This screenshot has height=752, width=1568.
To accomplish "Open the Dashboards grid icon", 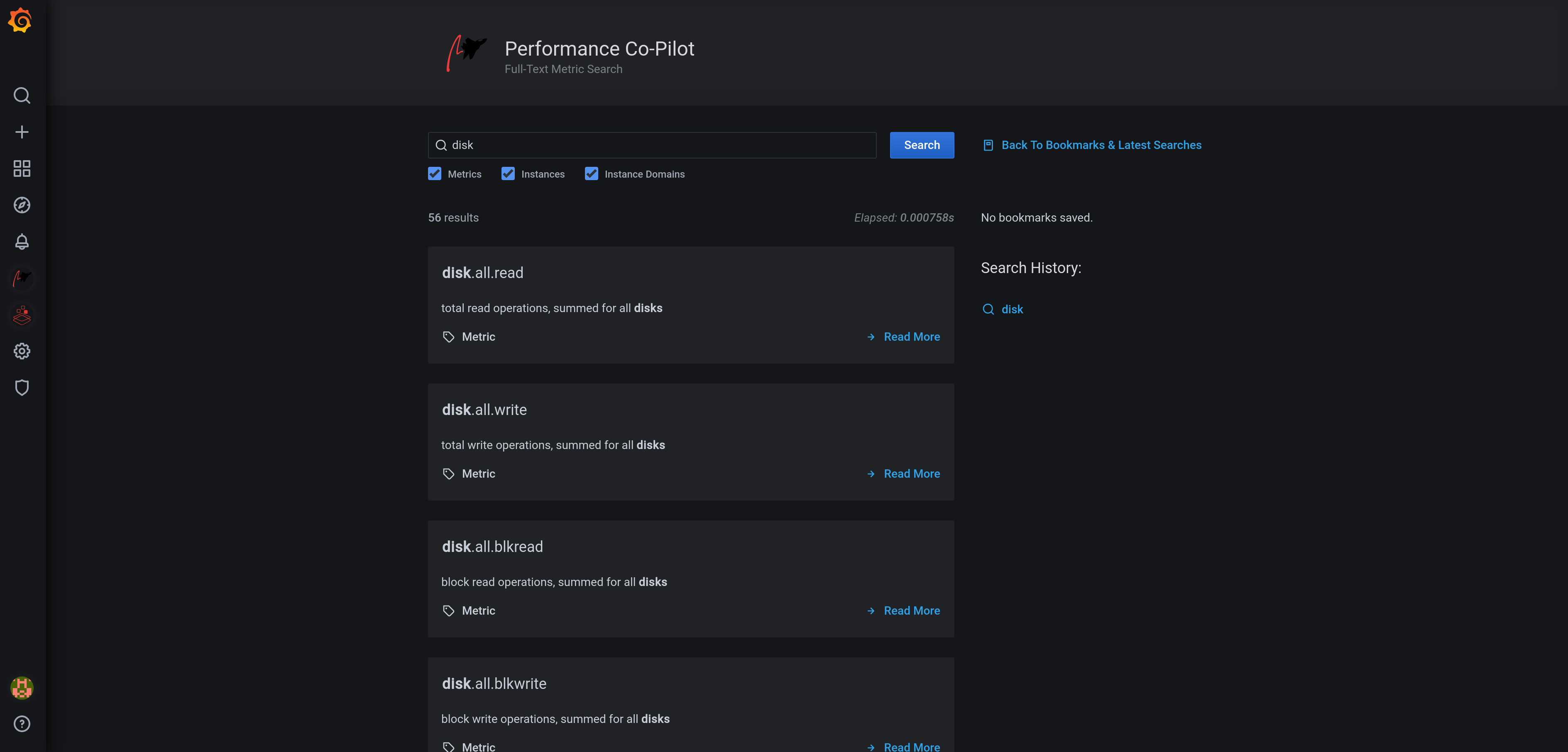I will (22, 168).
